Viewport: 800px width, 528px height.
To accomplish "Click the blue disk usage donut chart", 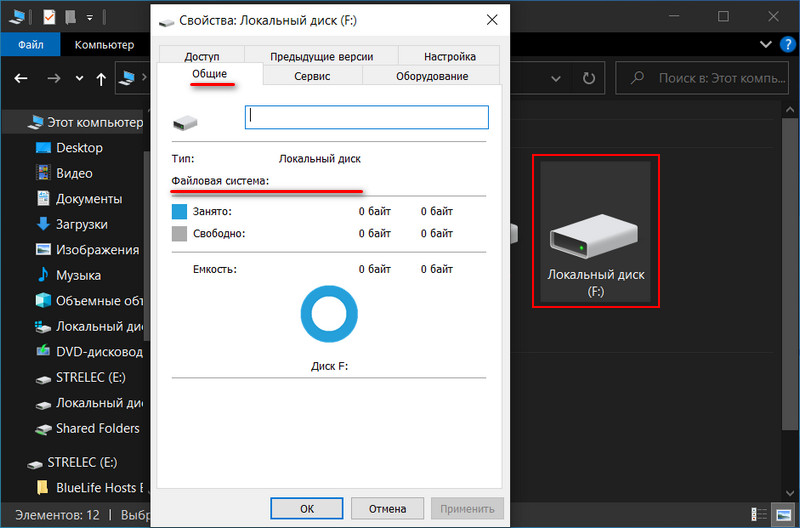I will coord(329,314).
